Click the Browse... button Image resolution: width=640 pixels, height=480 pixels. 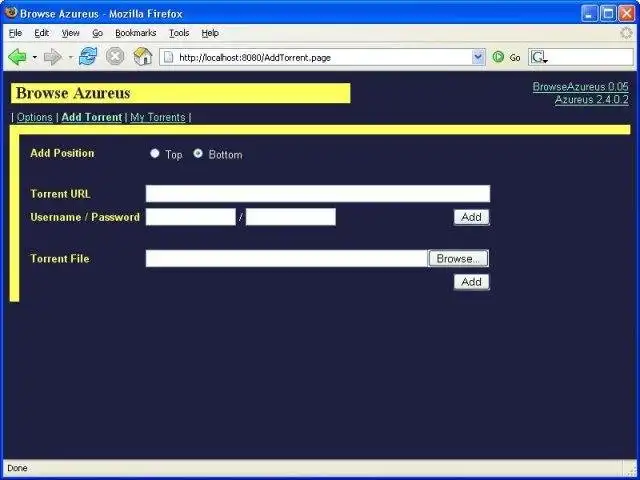[x=458, y=258]
